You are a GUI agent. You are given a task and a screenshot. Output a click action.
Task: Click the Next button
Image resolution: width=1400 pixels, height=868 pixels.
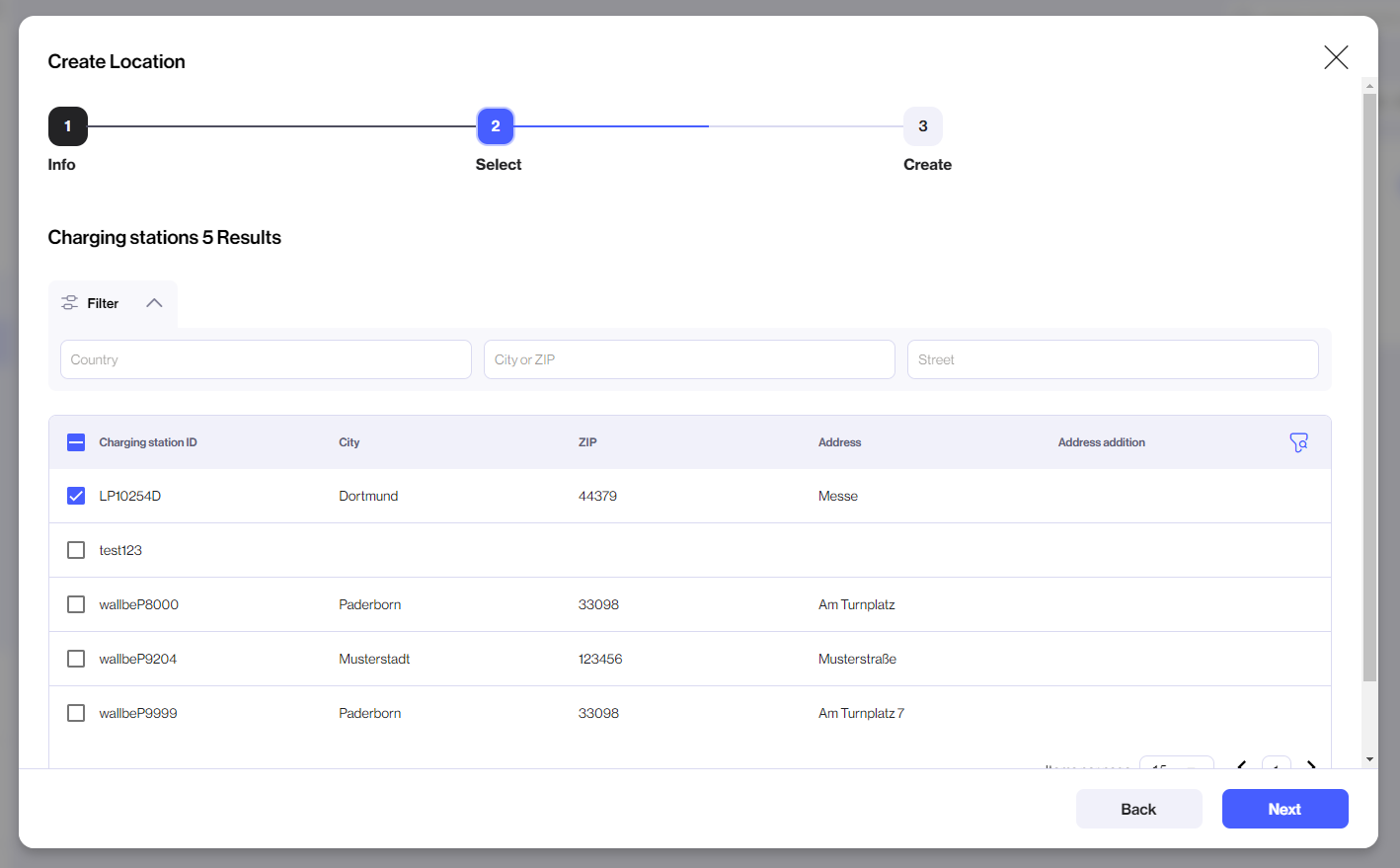(x=1284, y=809)
